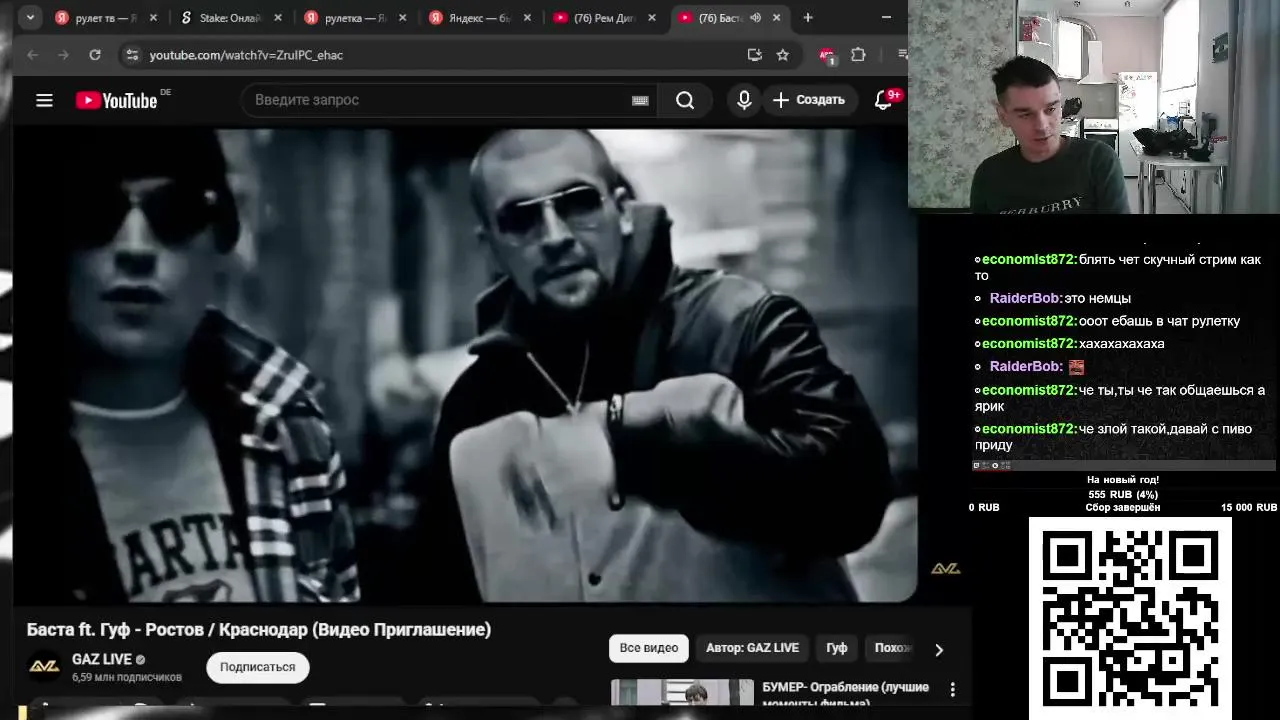Select the 'Все видео' filter chip
1280x720 pixels.
649,648
